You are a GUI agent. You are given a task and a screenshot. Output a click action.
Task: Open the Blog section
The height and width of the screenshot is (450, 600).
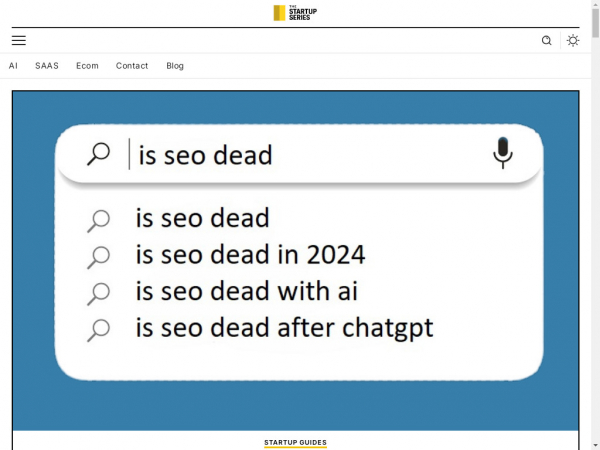click(175, 66)
